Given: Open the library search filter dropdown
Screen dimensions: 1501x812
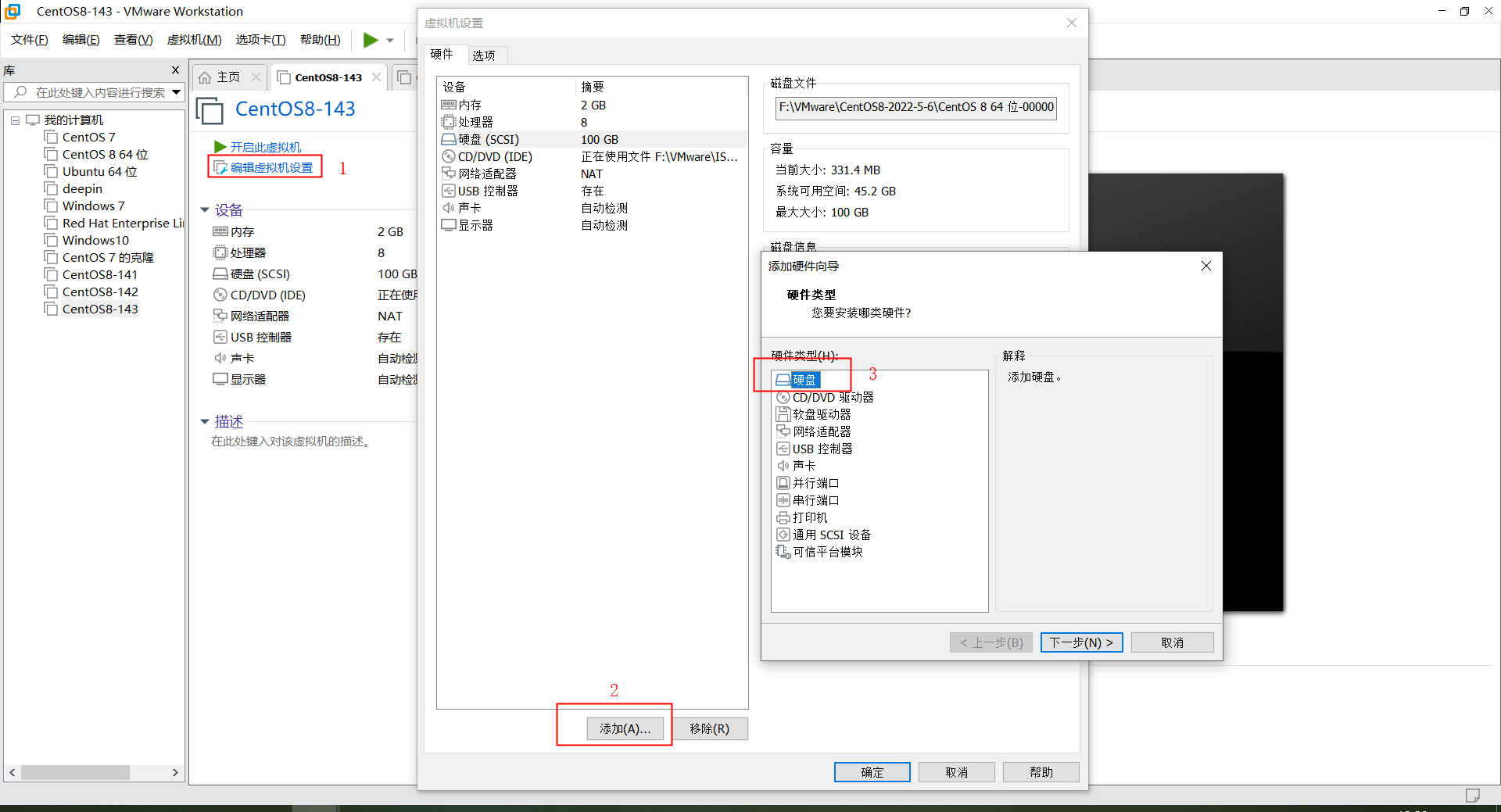Looking at the screenshot, I should 177,92.
